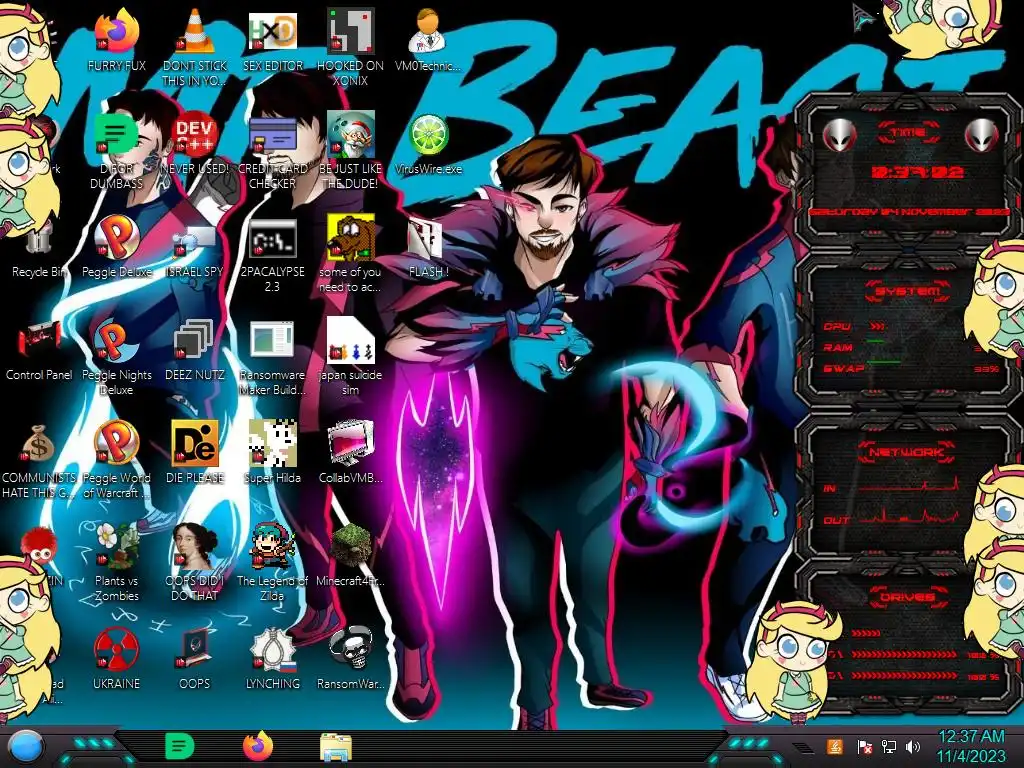Open the DONT STICK THIS IN YO... VLC icon

(195, 33)
